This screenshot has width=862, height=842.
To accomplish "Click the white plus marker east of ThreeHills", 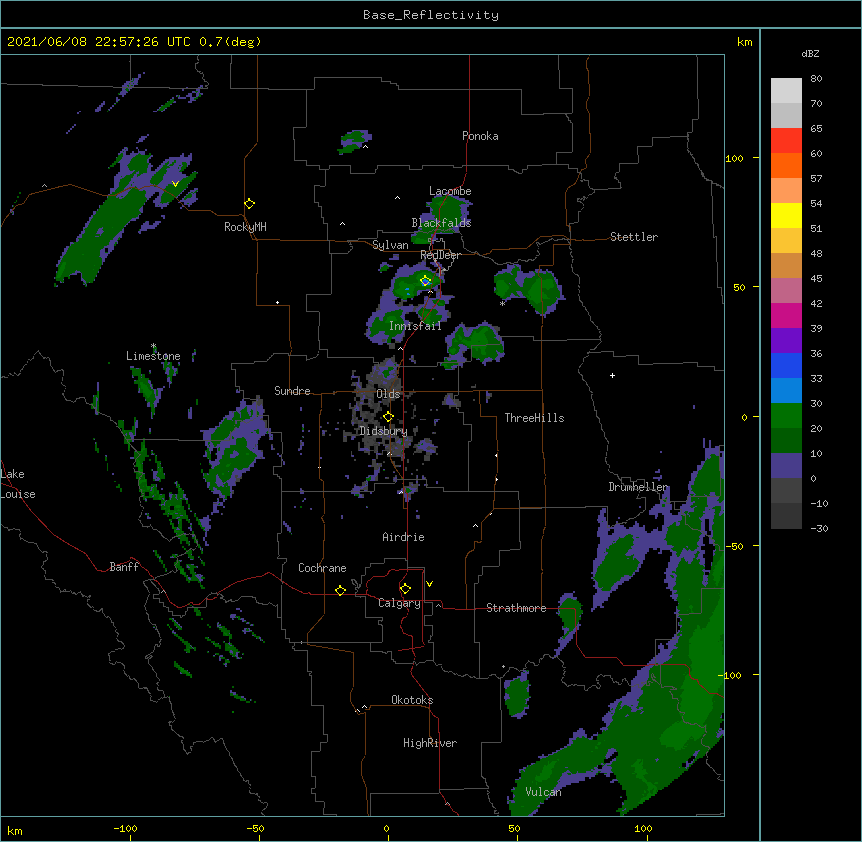I will (612, 375).
